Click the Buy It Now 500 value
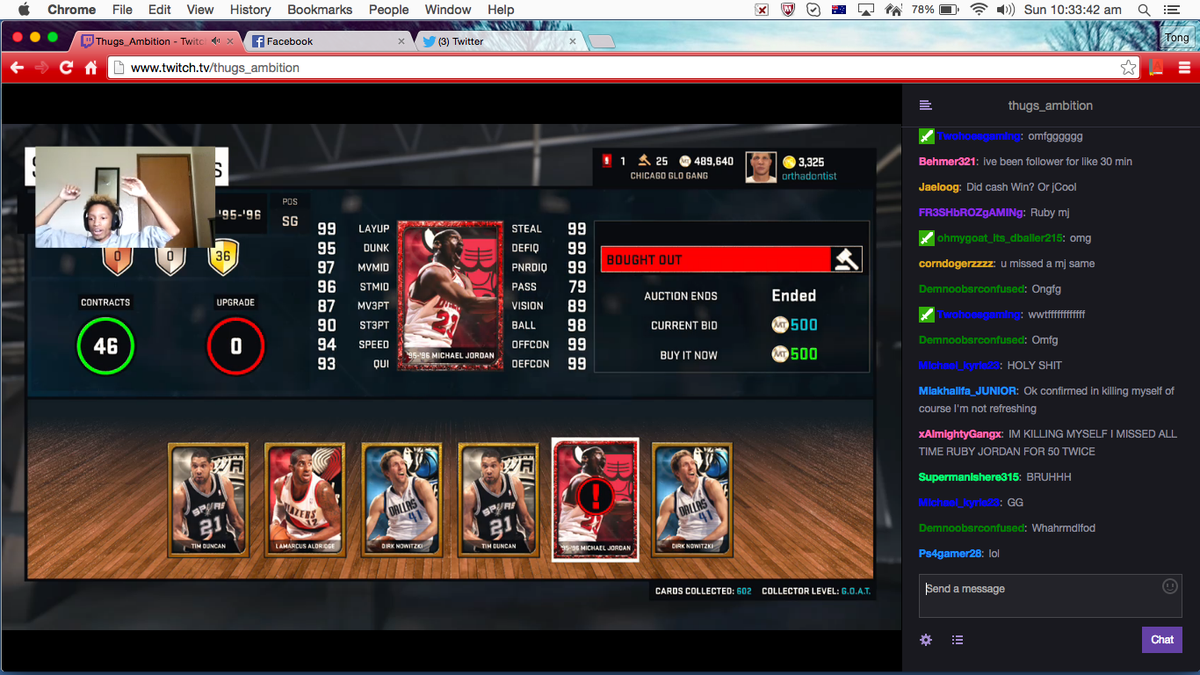 pyautogui.click(x=795, y=354)
